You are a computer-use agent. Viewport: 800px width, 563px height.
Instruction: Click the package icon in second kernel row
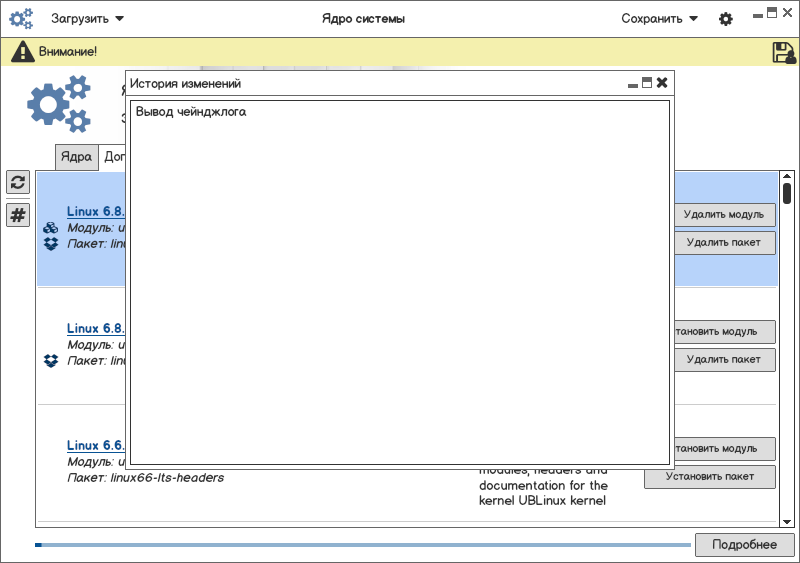tap(51, 361)
